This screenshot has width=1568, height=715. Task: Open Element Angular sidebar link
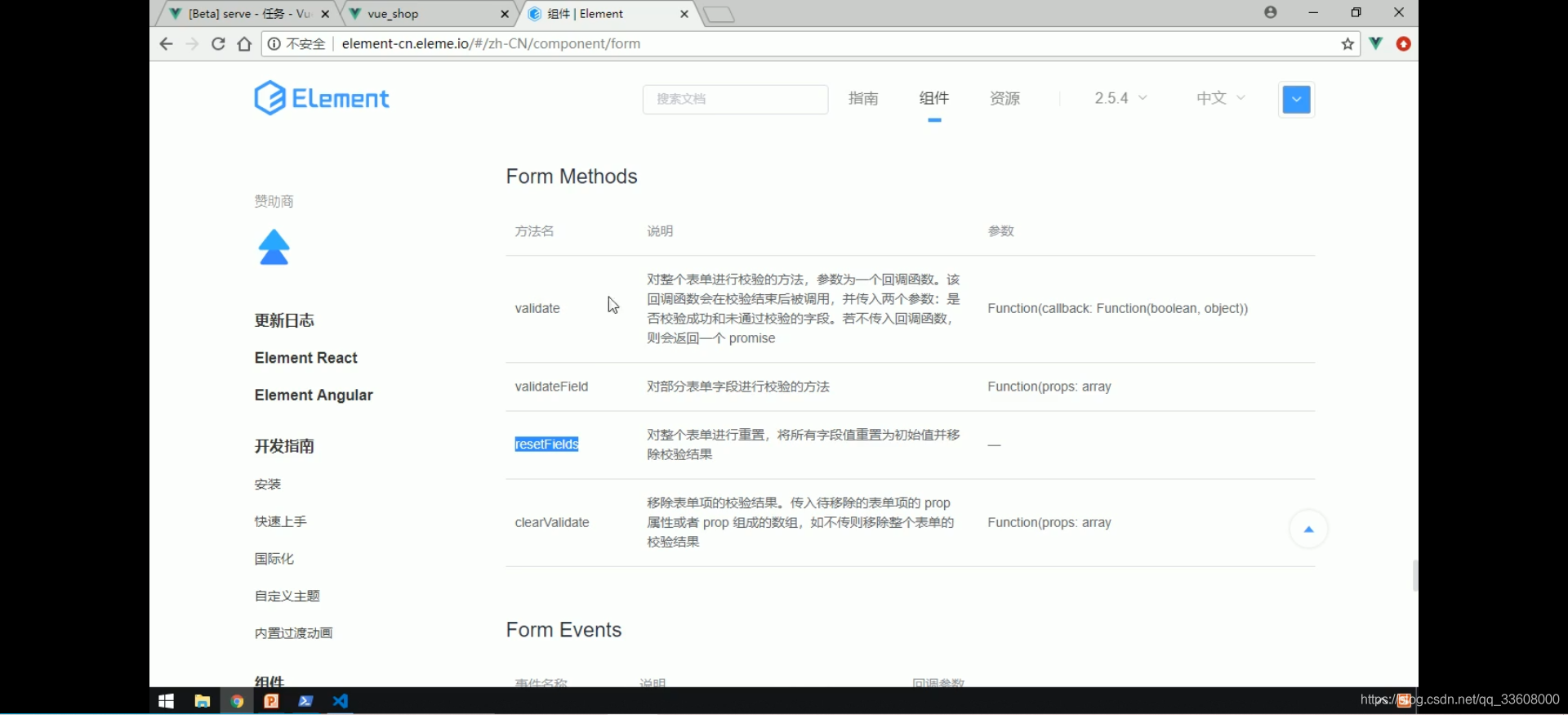point(314,395)
